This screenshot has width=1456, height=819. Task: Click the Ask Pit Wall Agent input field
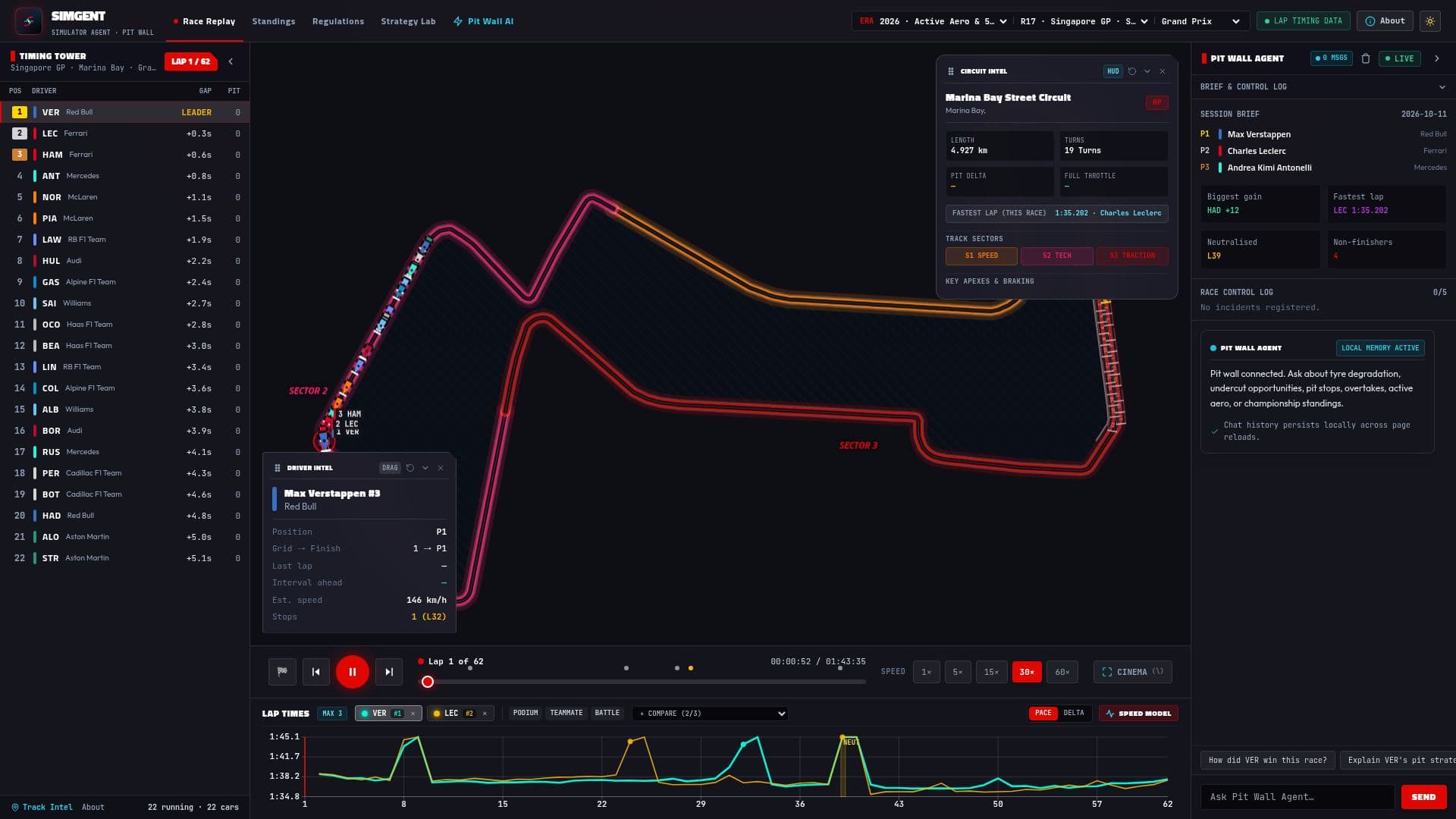point(1298,797)
